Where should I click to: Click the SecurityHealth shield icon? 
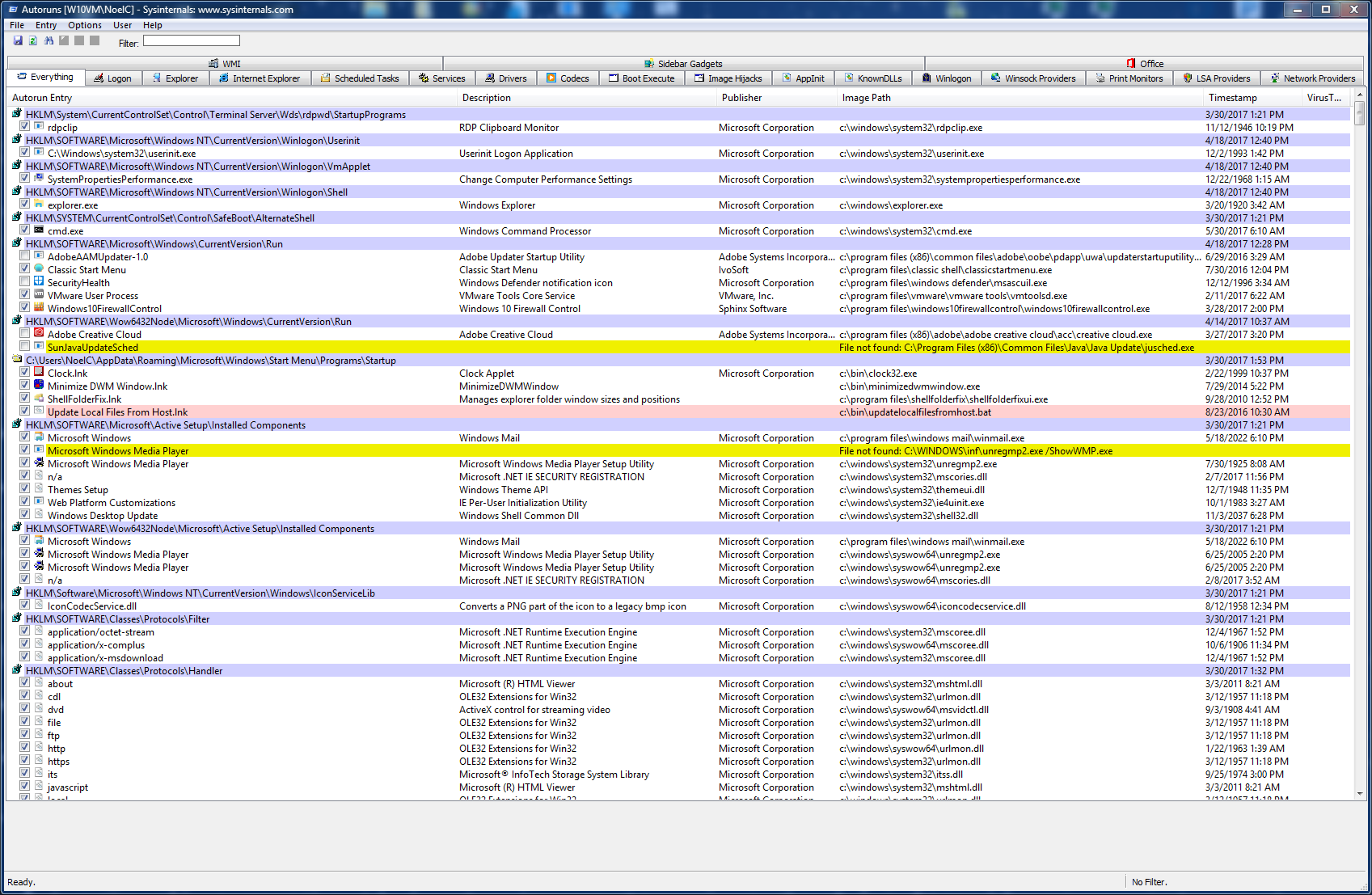(39, 282)
